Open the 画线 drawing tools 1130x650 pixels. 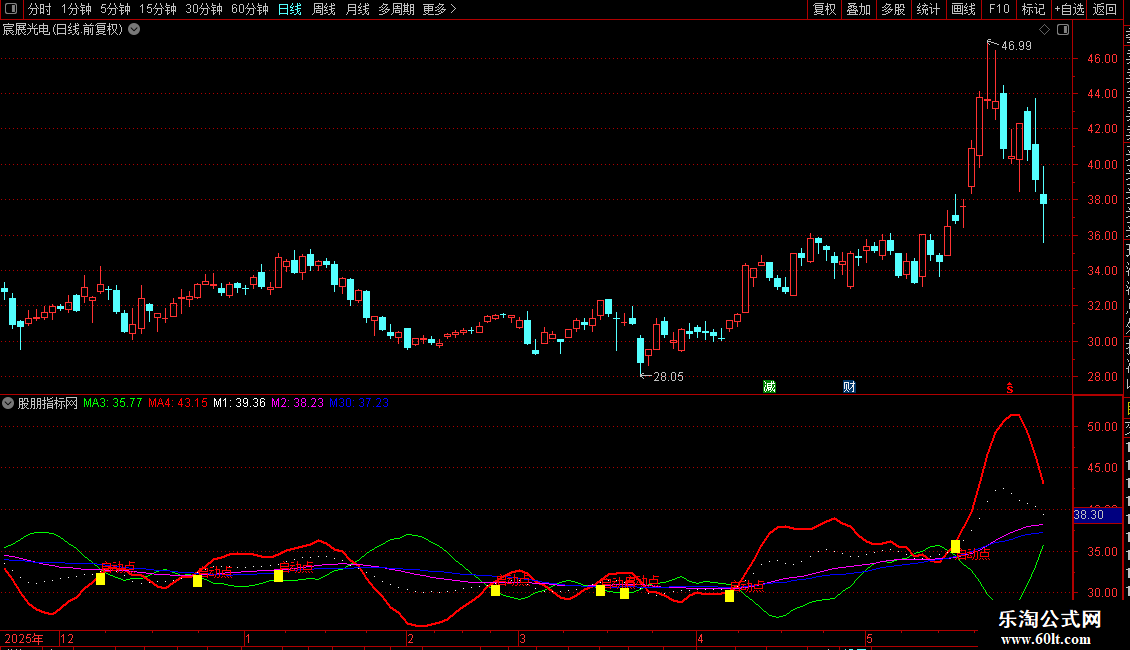click(963, 9)
